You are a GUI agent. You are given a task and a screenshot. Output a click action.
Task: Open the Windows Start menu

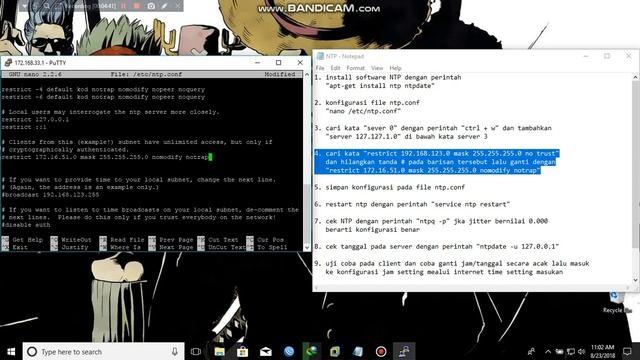click(11, 351)
